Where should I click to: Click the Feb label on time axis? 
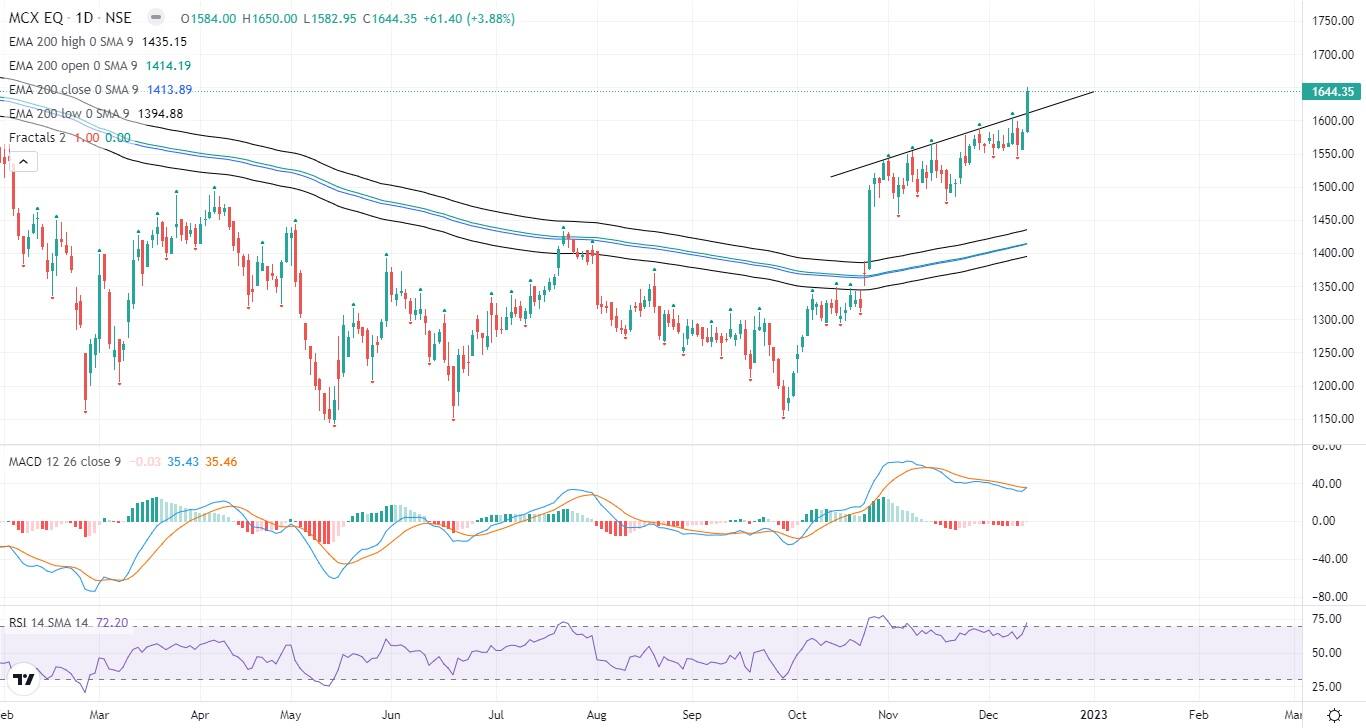coord(1197,715)
